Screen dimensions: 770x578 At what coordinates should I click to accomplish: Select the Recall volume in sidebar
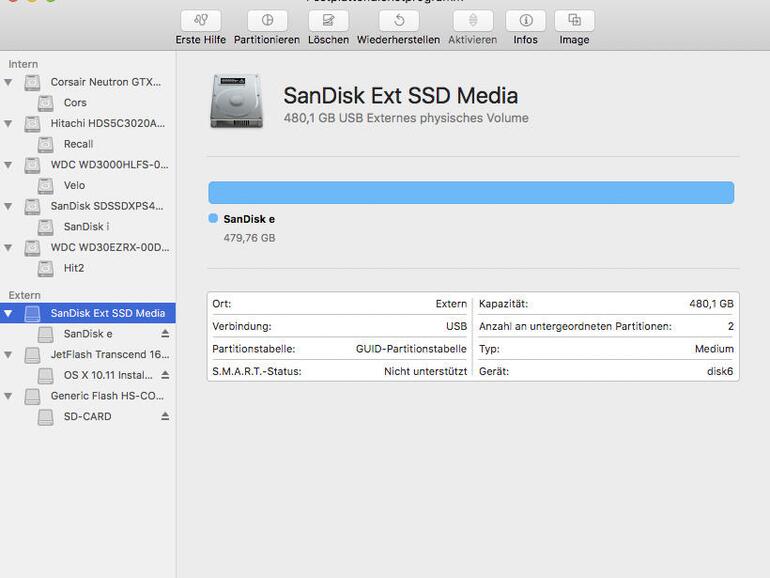coord(78,144)
